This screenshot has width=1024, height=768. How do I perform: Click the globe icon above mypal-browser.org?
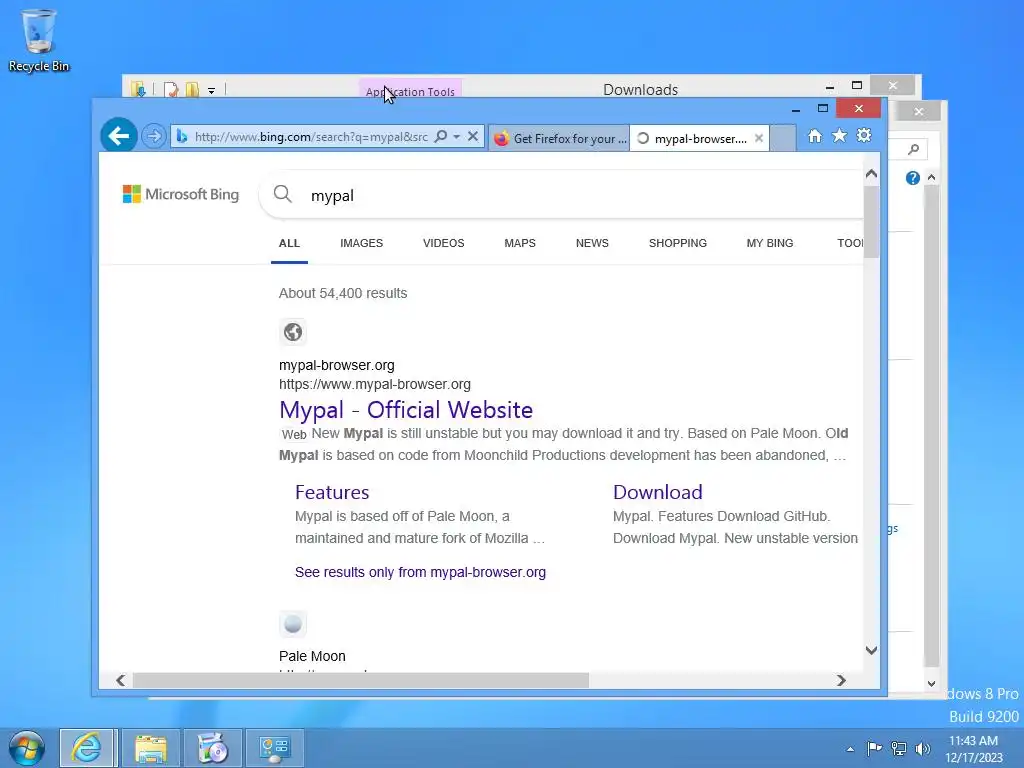coord(293,332)
